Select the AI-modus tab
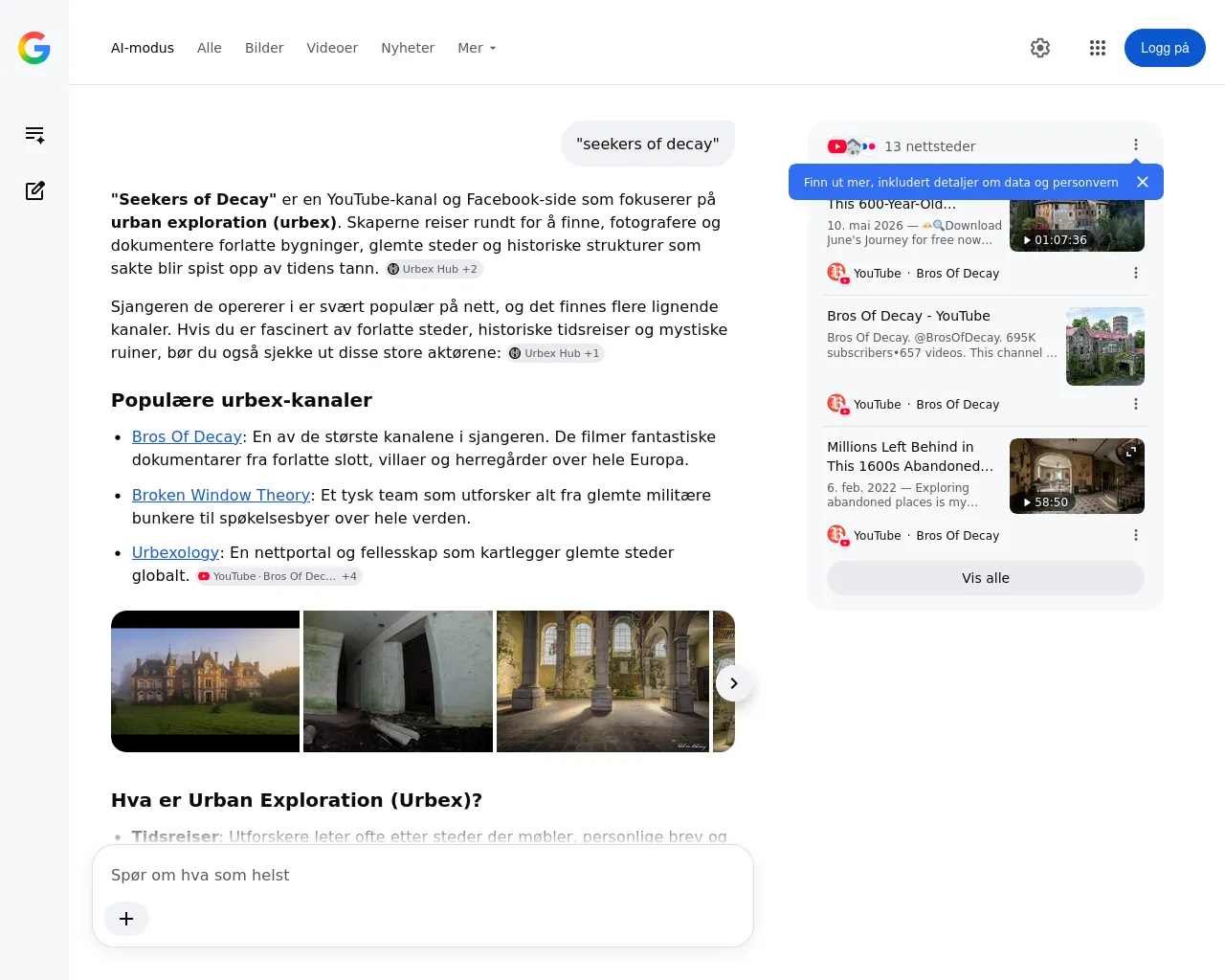1225x980 pixels. (143, 48)
